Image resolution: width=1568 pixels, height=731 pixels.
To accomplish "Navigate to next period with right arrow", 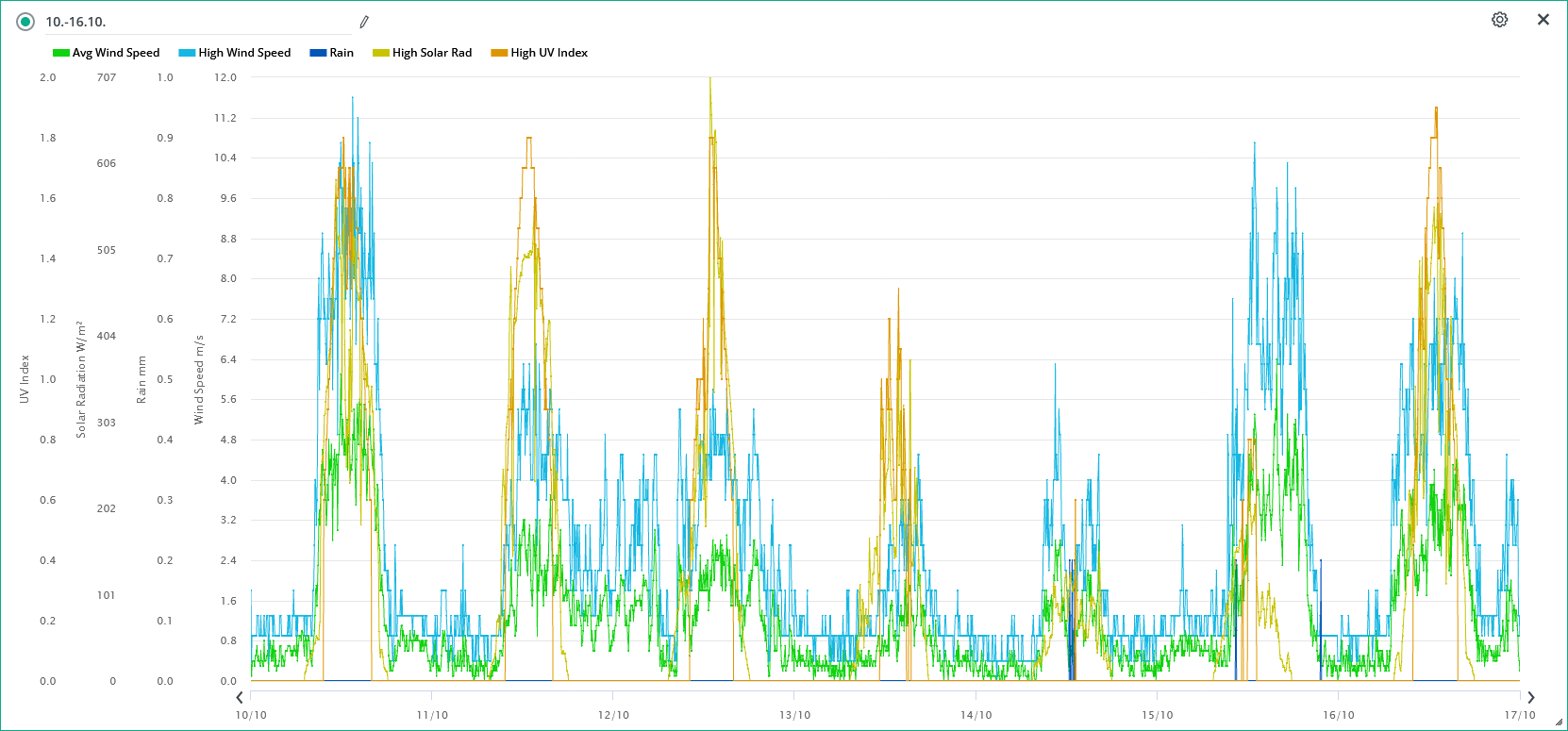I will click(1530, 697).
